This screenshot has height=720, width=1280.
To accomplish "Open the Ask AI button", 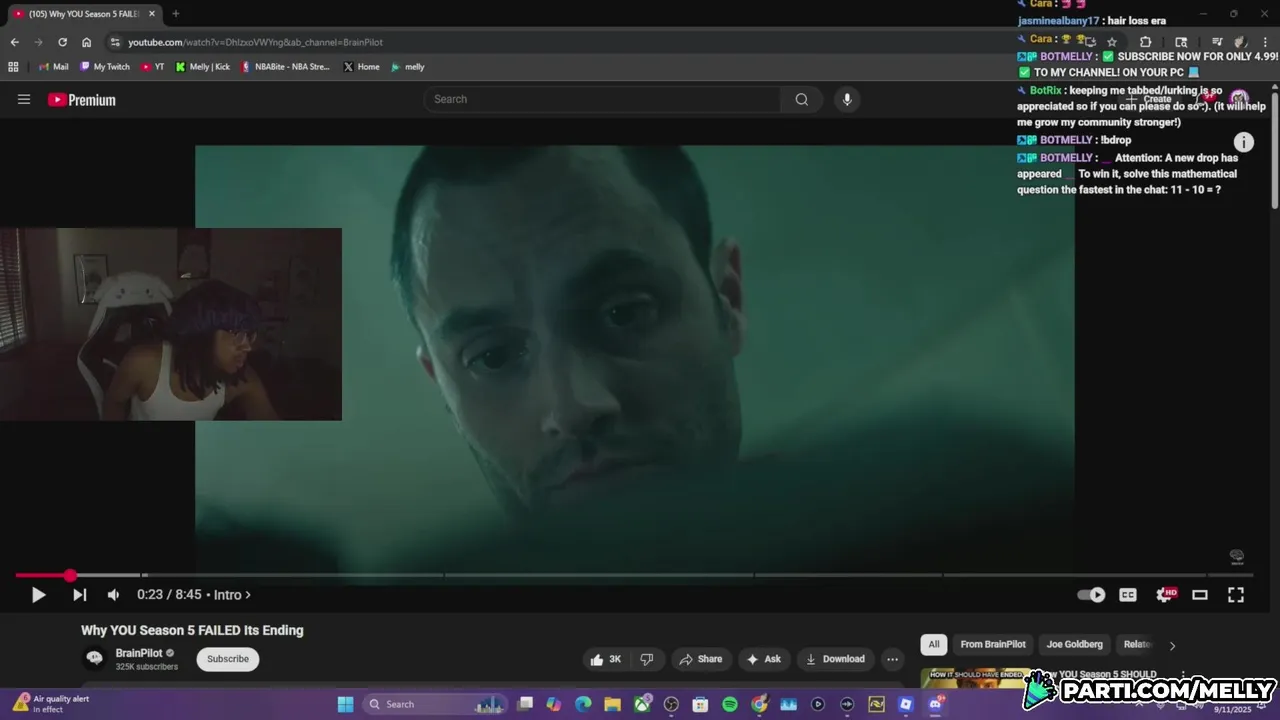I will pyautogui.click(x=763, y=659).
